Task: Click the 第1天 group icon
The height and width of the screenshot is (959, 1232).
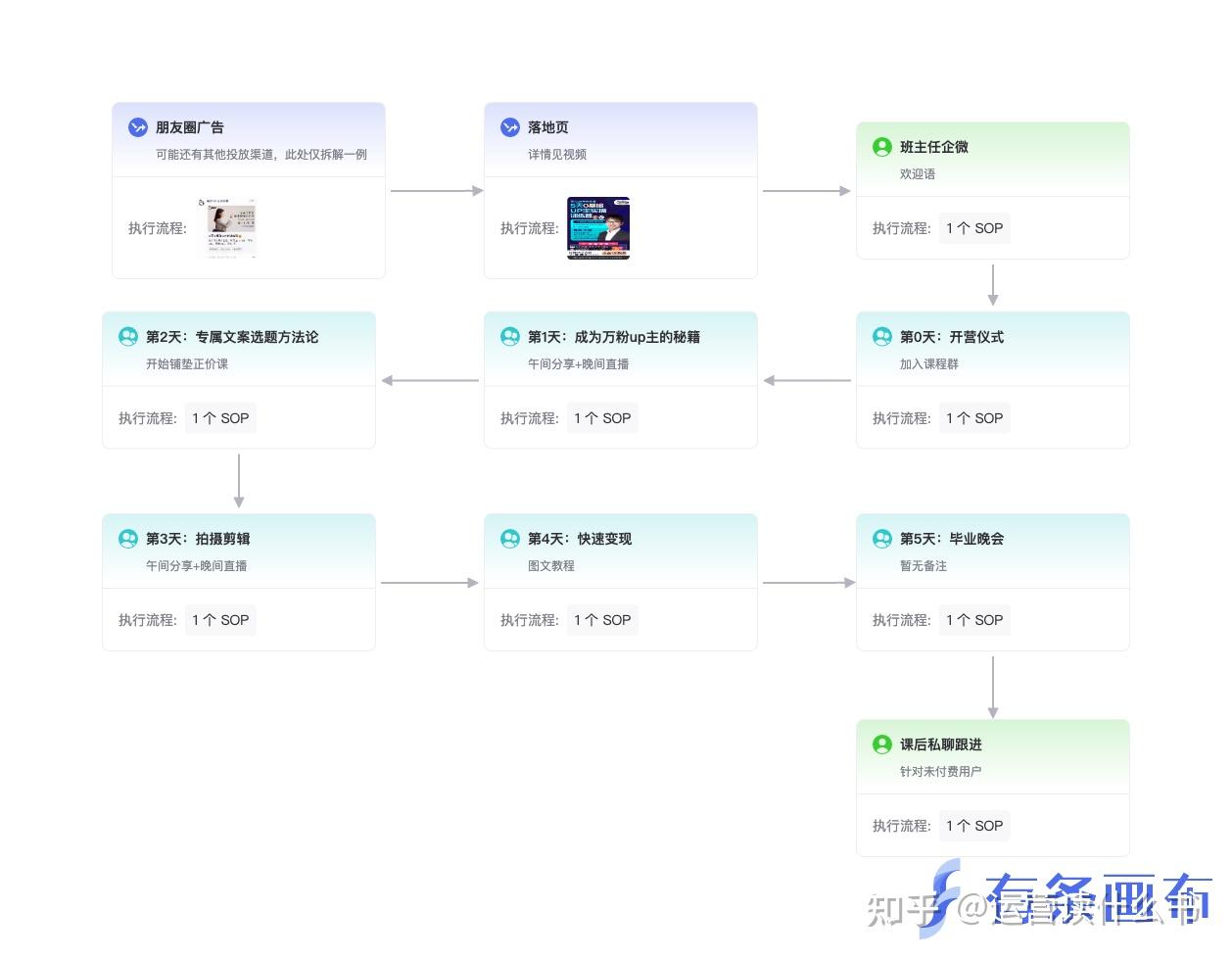Action: pos(510,337)
